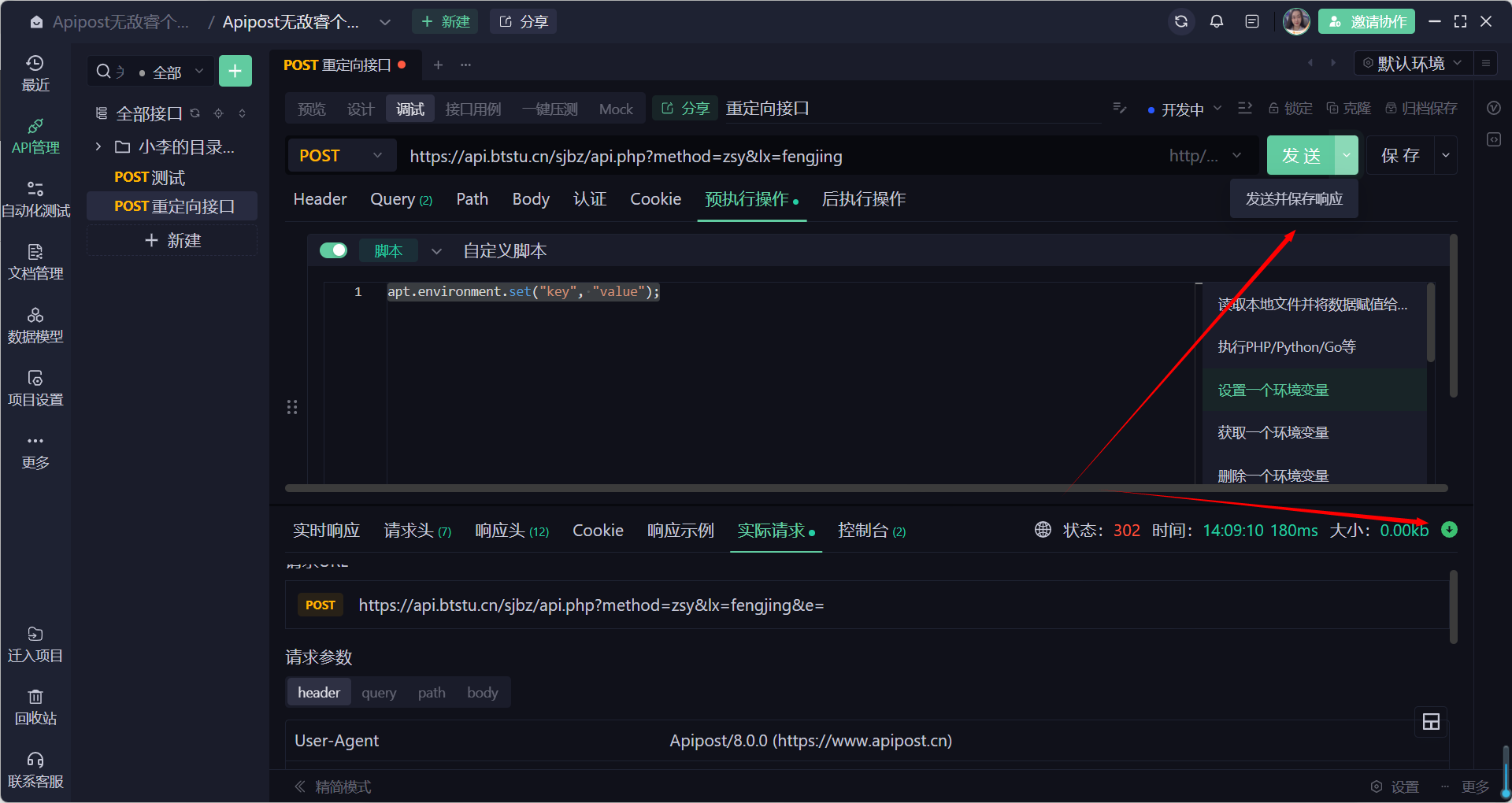Select the query request parameter tab
Image resolution: width=1512 pixels, height=803 pixels.
click(x=379, y=693)
